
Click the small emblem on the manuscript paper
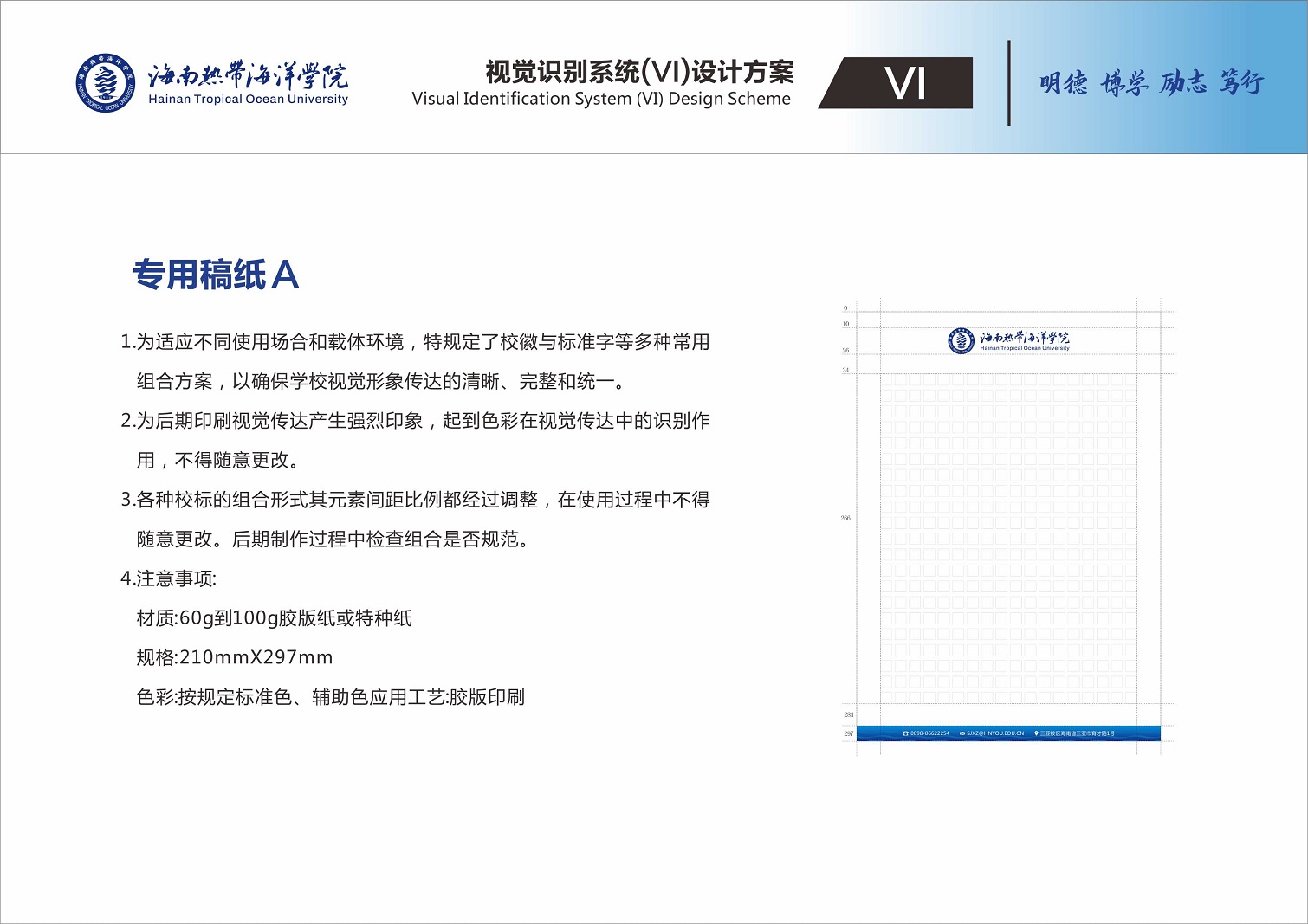pyautogui.click(x=961, y=341)
